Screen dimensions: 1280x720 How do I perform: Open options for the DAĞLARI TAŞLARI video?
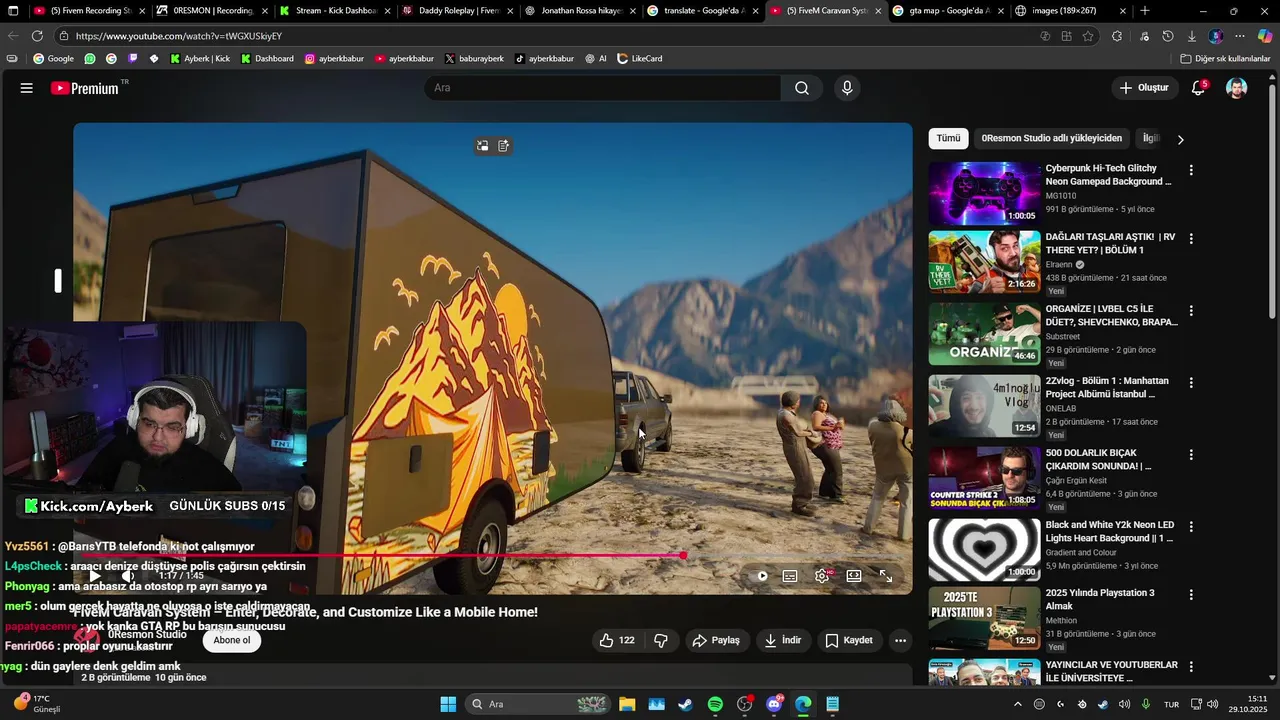(1190, 239)
